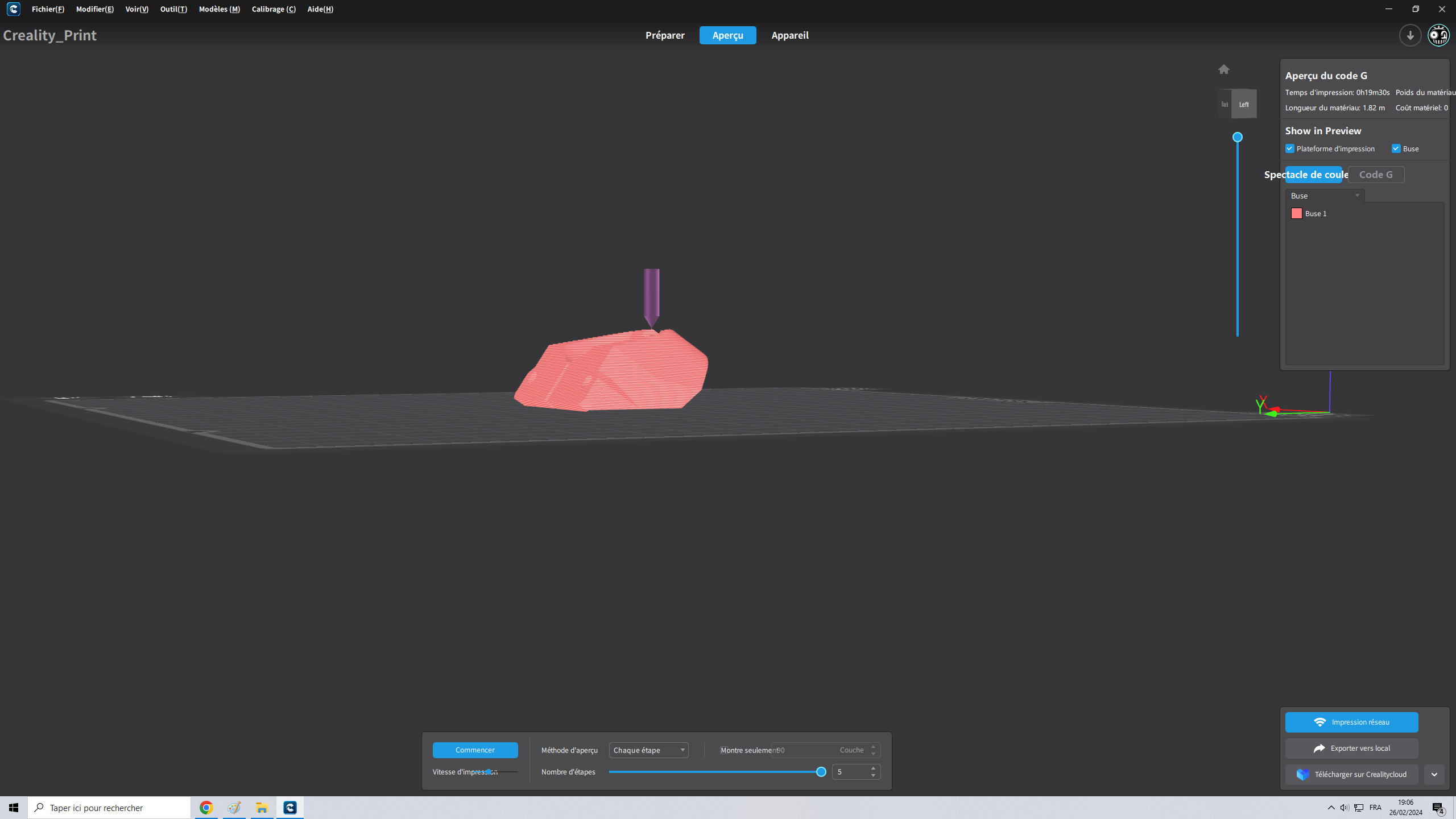Switch to the Code G view tab
This screenshot has height=819, width=1456.
click(x=1375, y=175)
